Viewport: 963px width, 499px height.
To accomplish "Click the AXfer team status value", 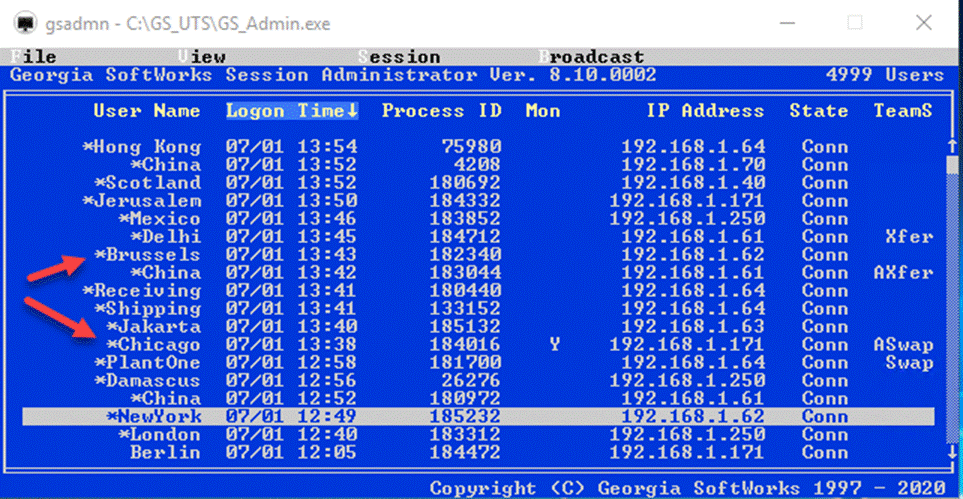I will tap(903, 273).
